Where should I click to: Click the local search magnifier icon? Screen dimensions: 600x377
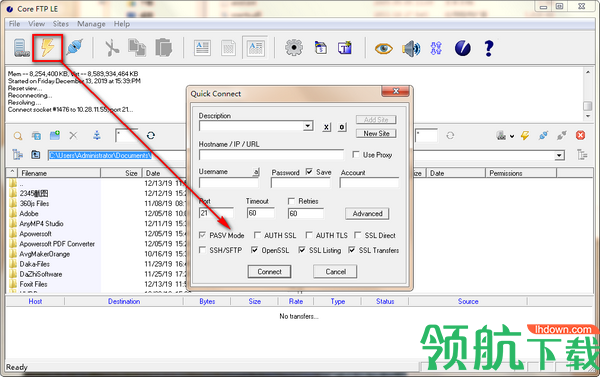point(18,135)
